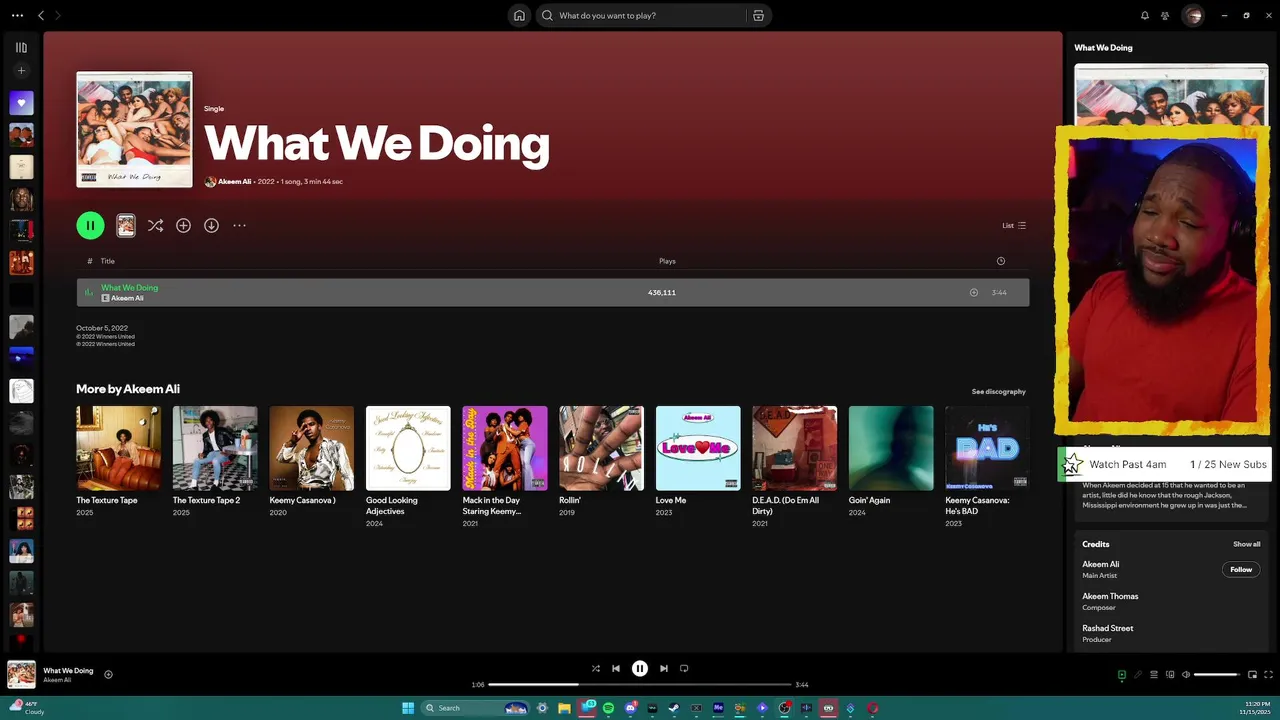Add What We Doing track to Liked Songs
Screen dimensions: 1280x720
[973, 292]
